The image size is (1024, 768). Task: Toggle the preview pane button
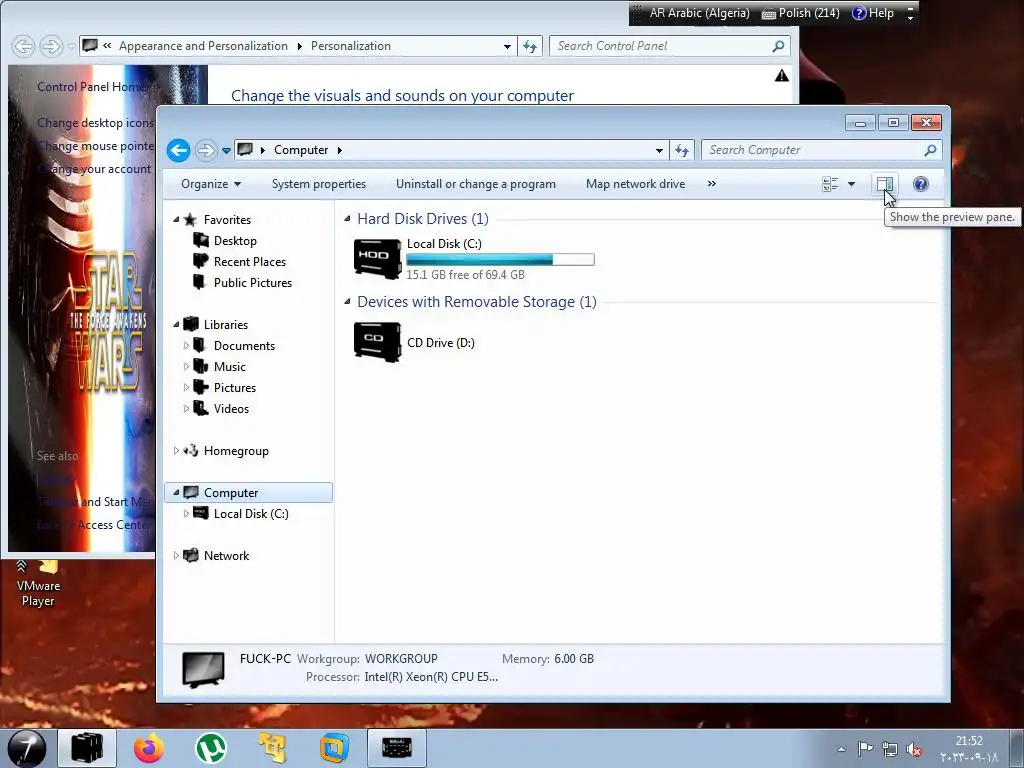[885, 184]
